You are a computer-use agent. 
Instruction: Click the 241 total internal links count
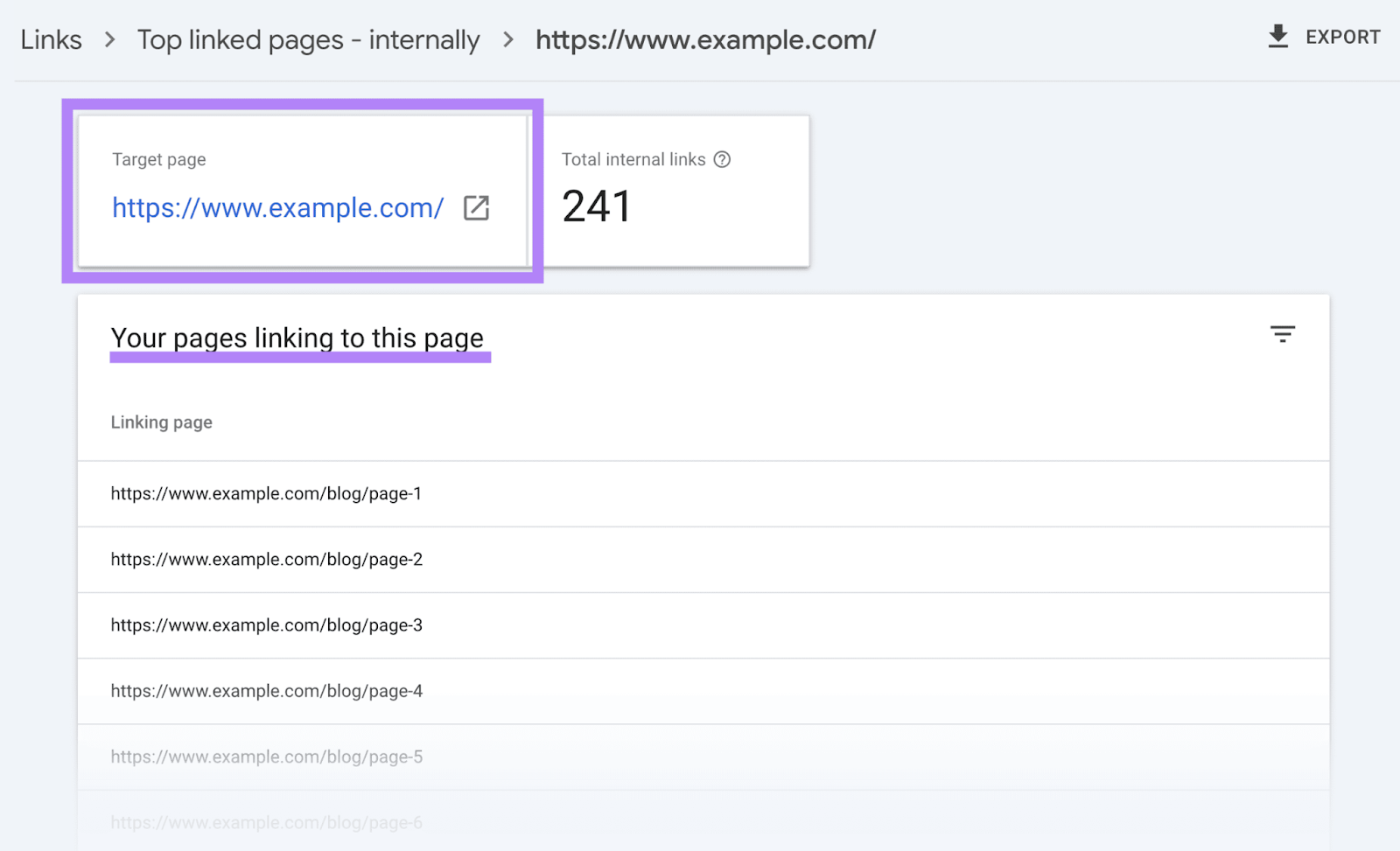point(598,206)
